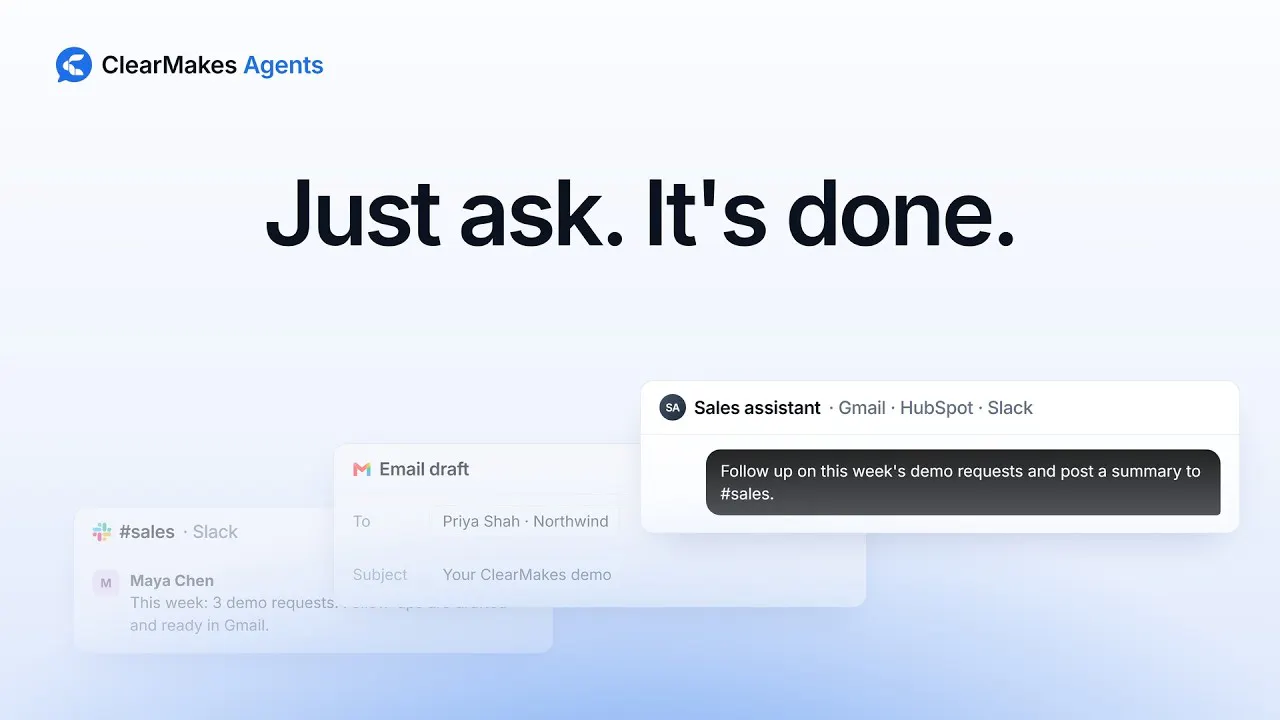
Task: Click the "Follow up on this week's demo requests" message bubble
Action: 963,482
